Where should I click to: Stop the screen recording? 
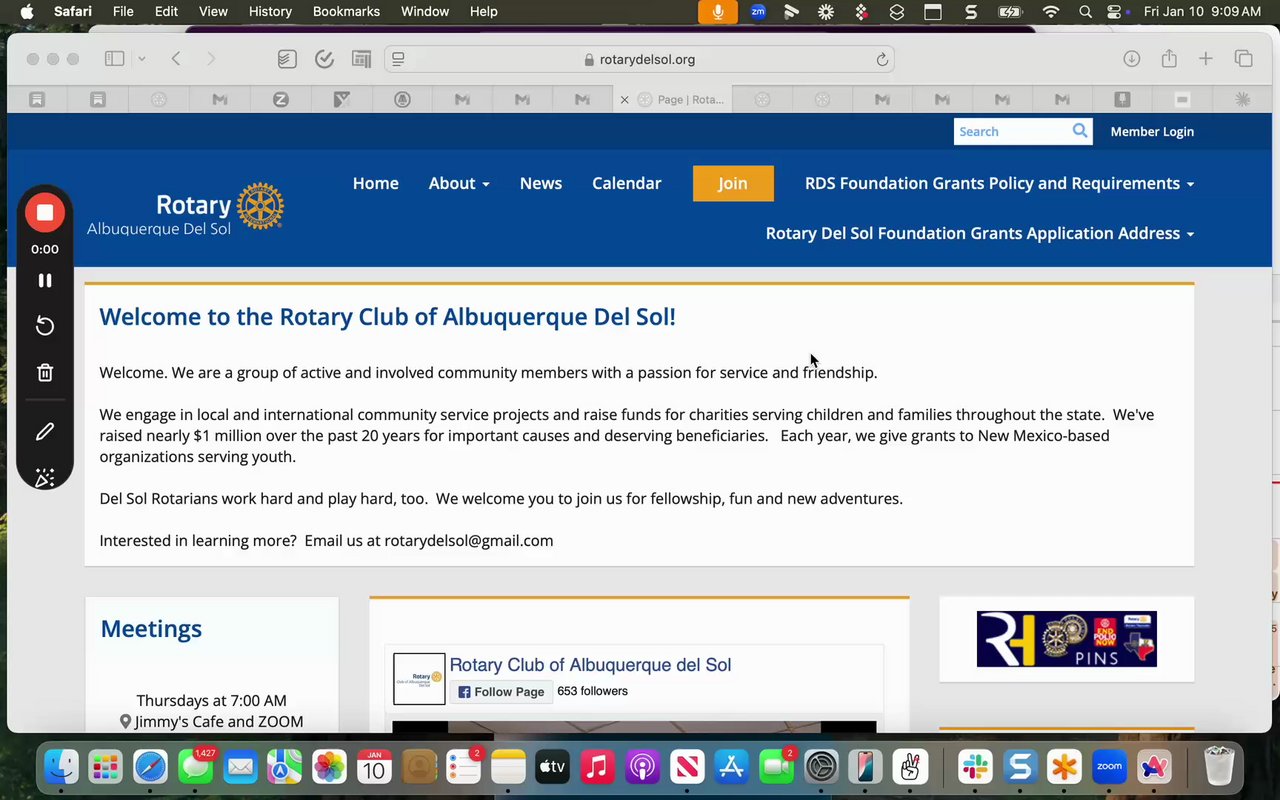(45, 212)
